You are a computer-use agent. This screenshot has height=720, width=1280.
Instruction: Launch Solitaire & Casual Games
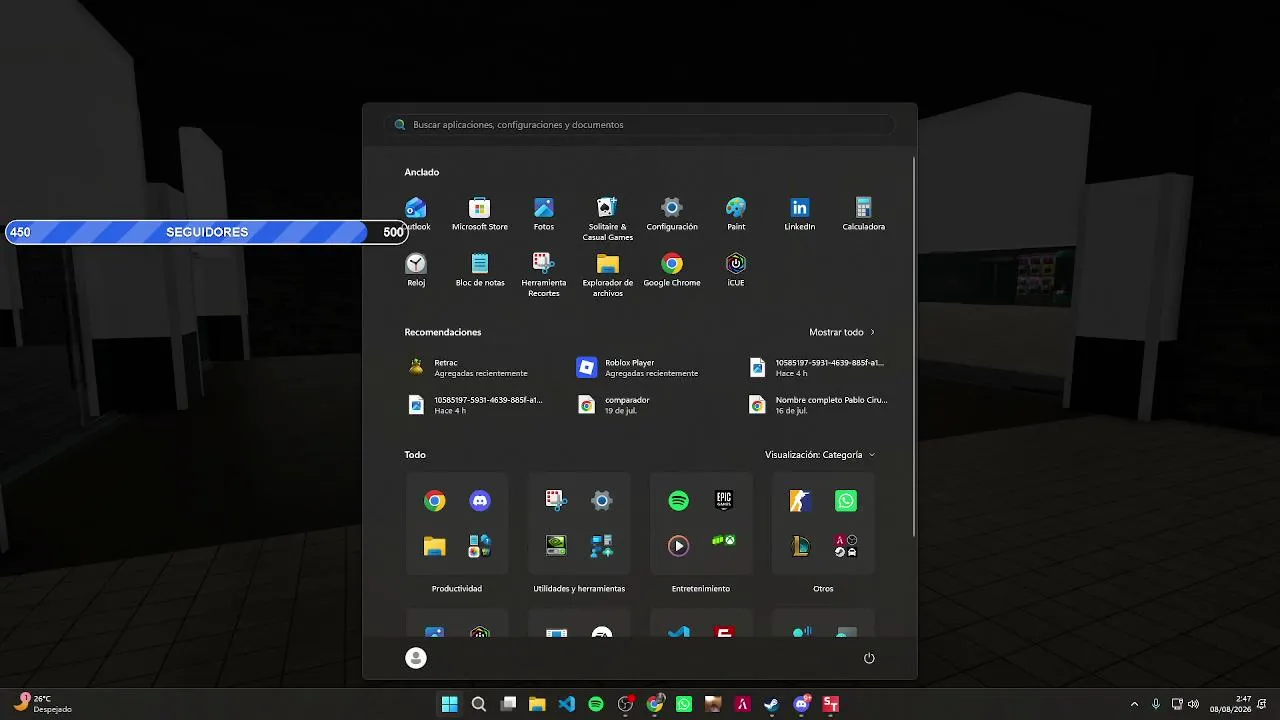(608, 218)
